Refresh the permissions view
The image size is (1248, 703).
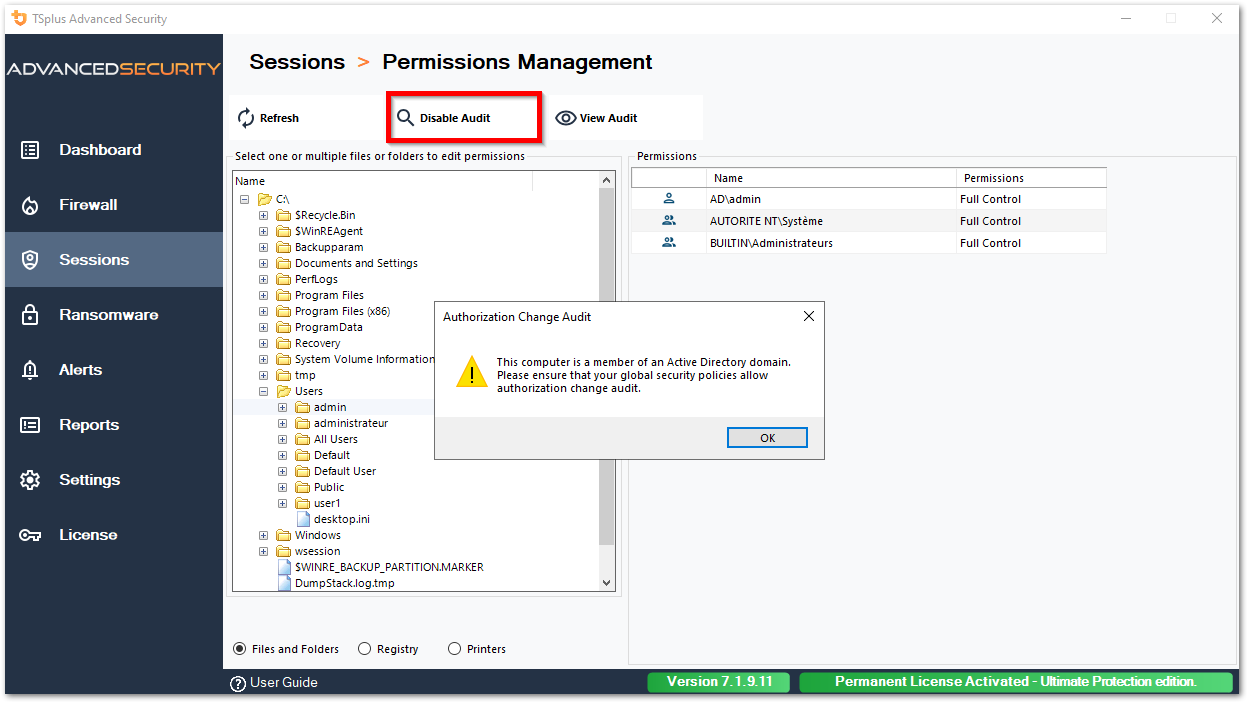267,117
